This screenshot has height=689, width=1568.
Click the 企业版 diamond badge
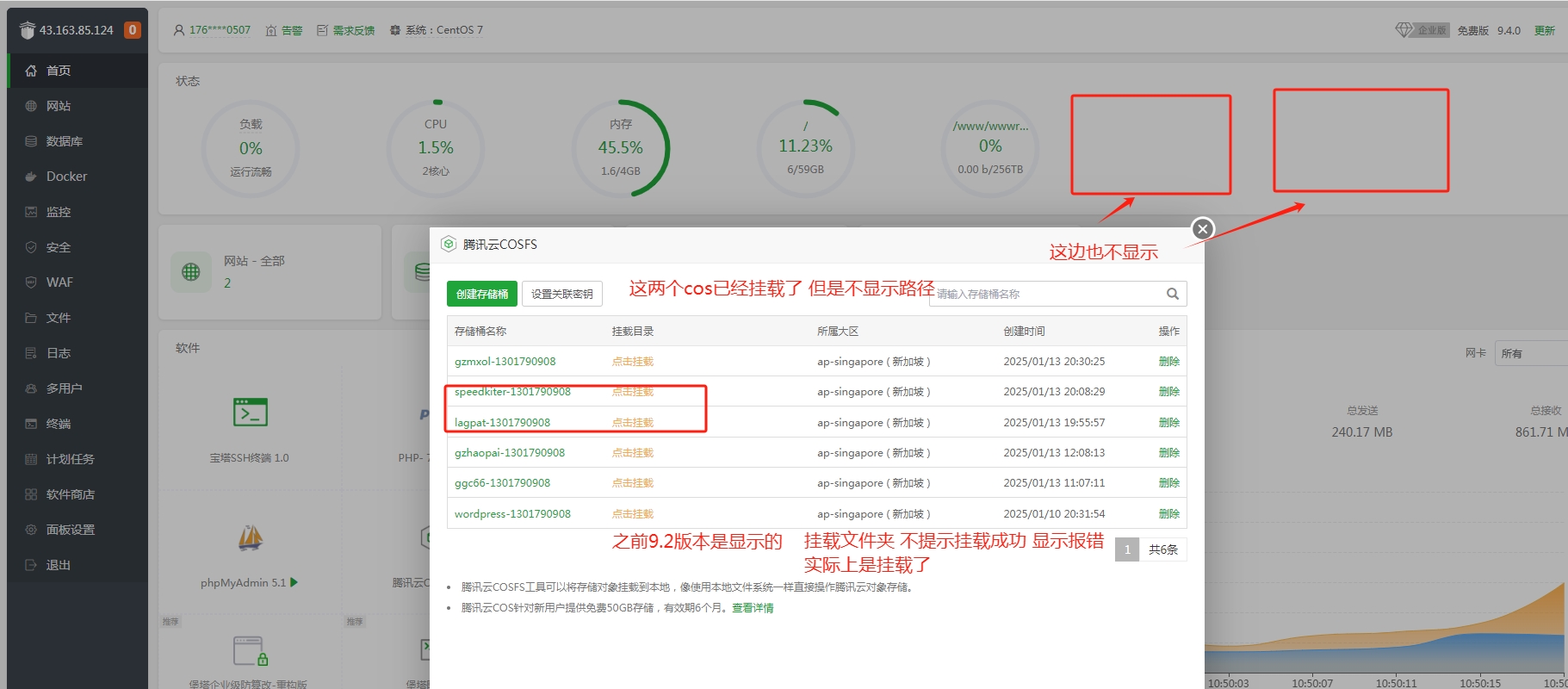click(x=1422, y=30)
